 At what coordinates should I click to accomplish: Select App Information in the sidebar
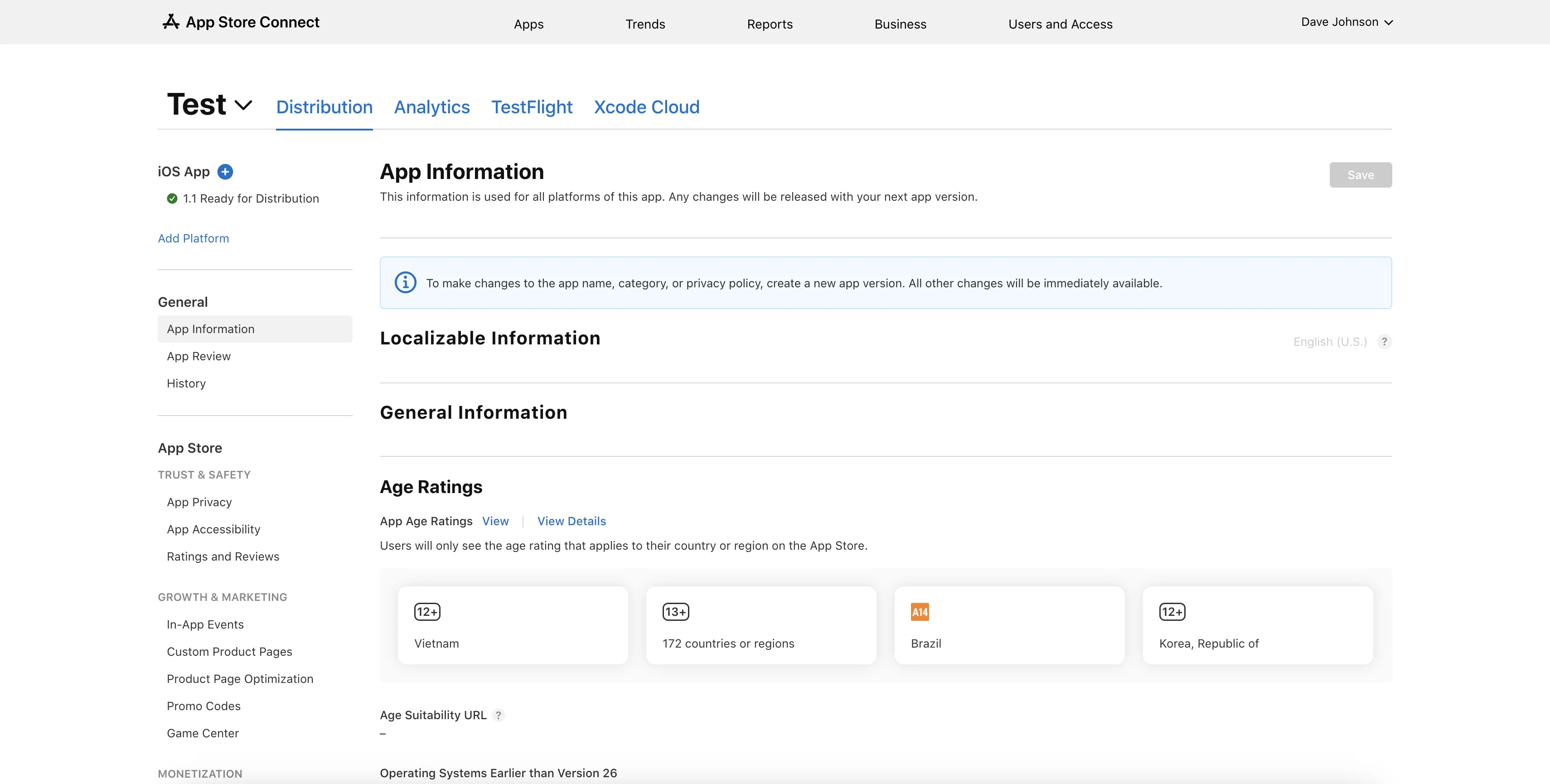tap(255, 329)
